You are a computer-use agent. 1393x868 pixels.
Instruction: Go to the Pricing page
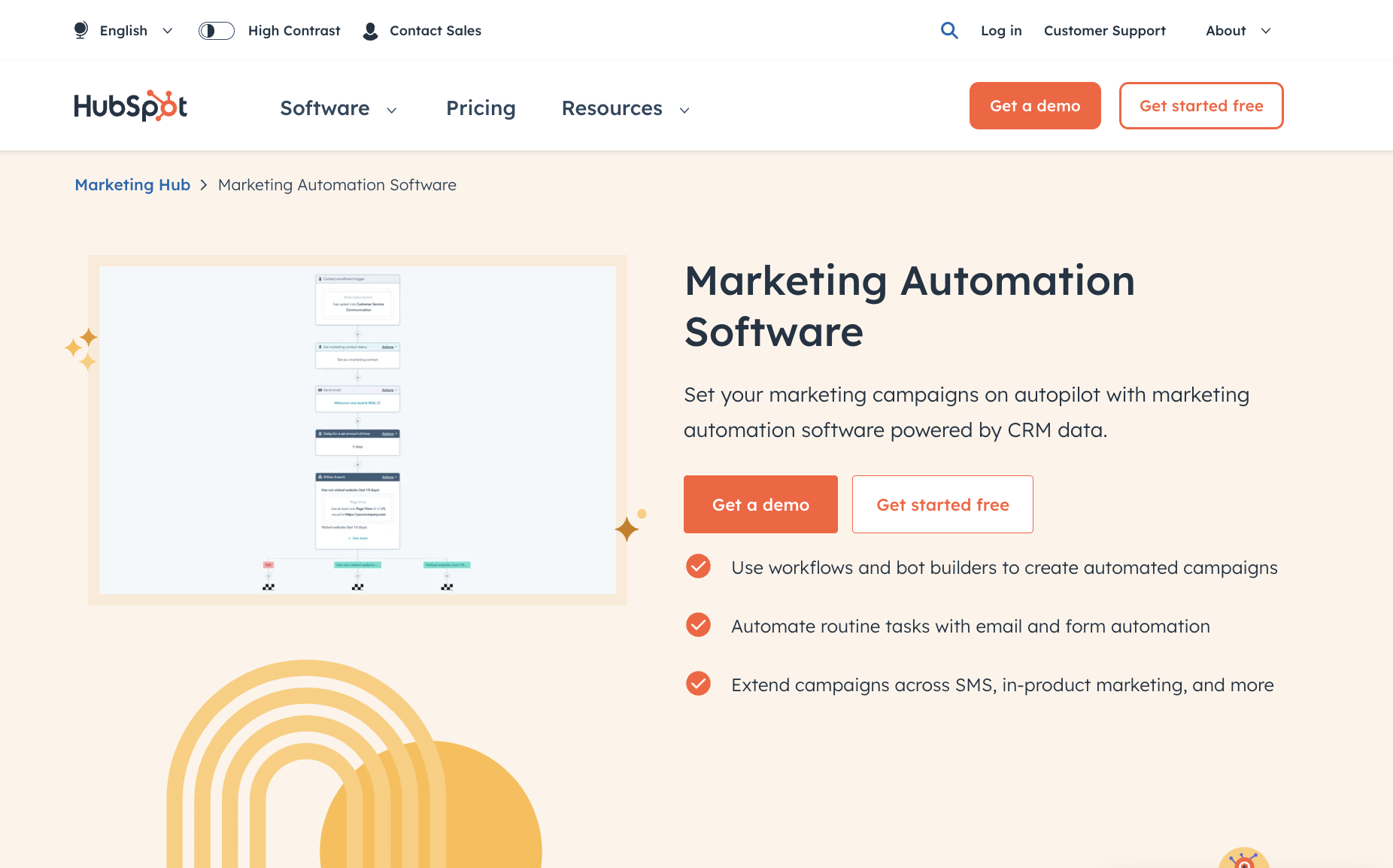[x=481, y=108]
